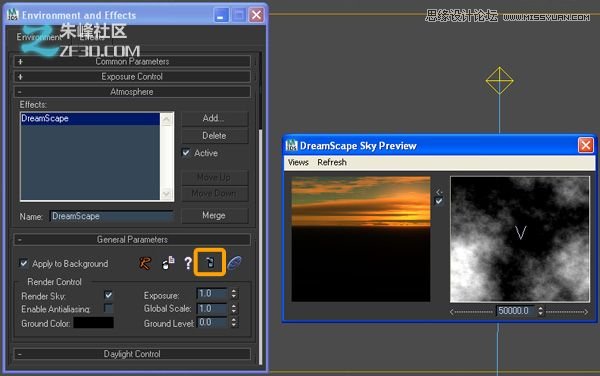The height and width of the screenshot is (376, 600).
Task: Click left arrow of Sky Preview slider
Action: tap(452, 312)
